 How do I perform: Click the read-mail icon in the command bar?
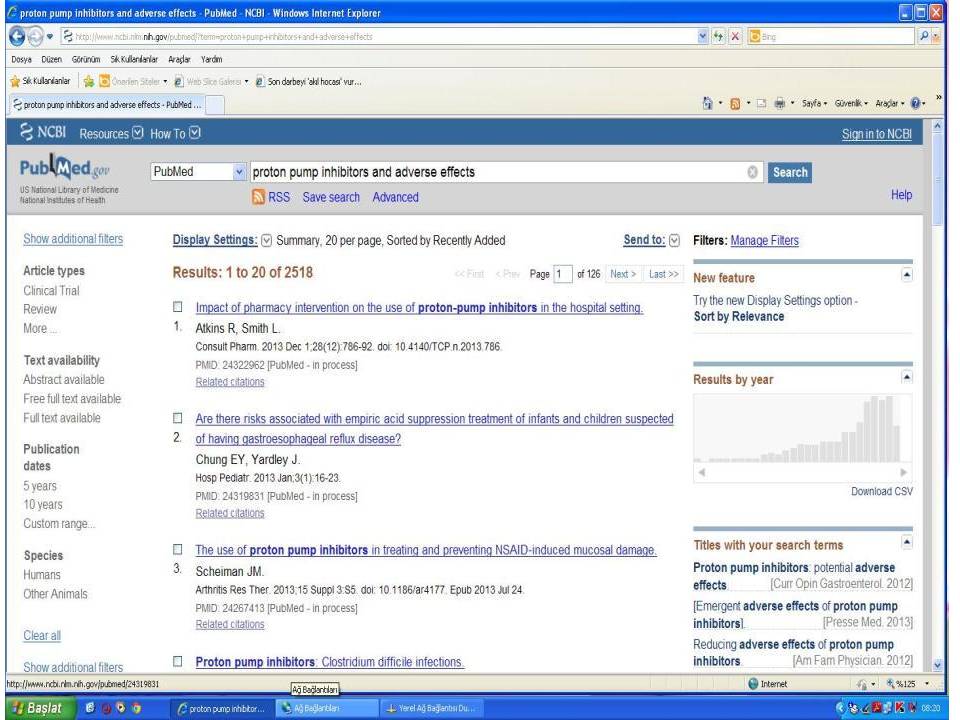click(x=761, y=103)
